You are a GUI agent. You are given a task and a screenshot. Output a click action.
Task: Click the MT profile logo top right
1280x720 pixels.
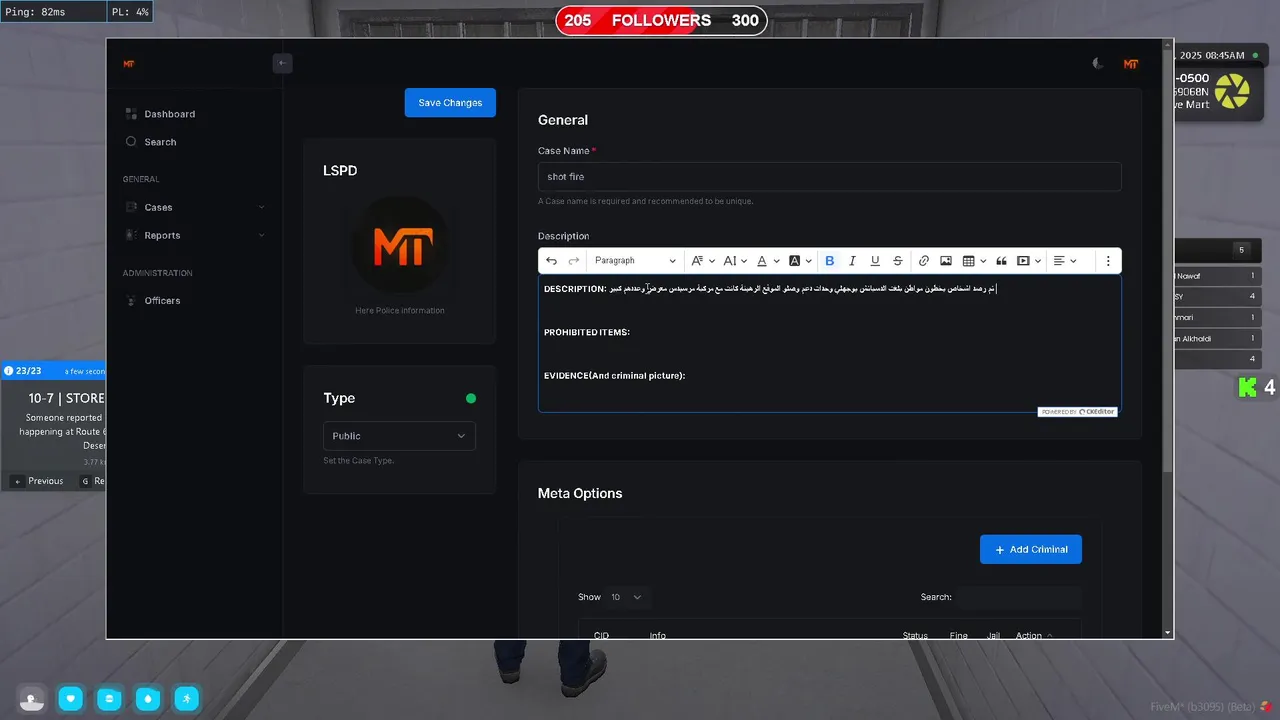(1131, 64)
